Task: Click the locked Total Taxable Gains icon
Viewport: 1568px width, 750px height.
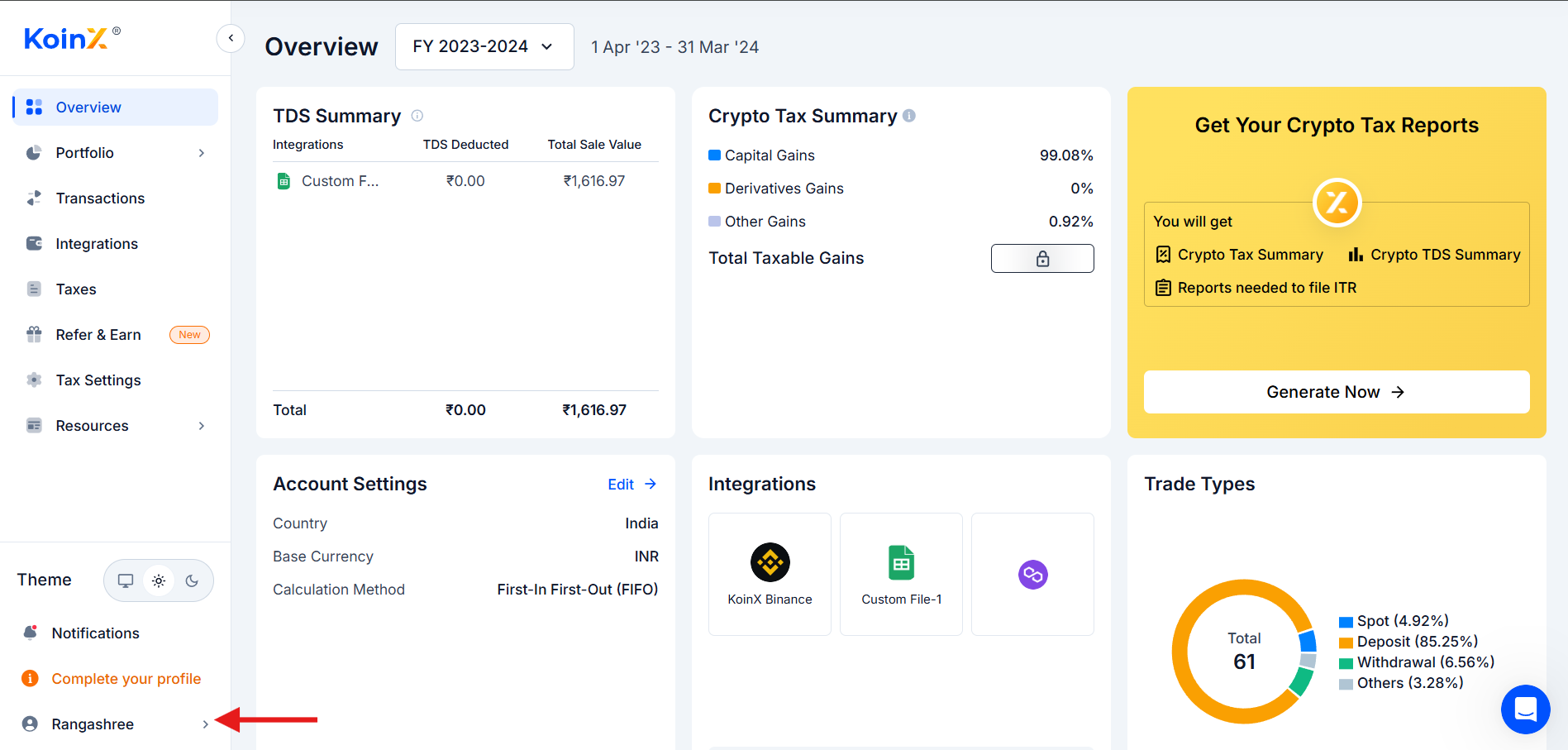Action: pyautogui.click(x=1042, y=258)
